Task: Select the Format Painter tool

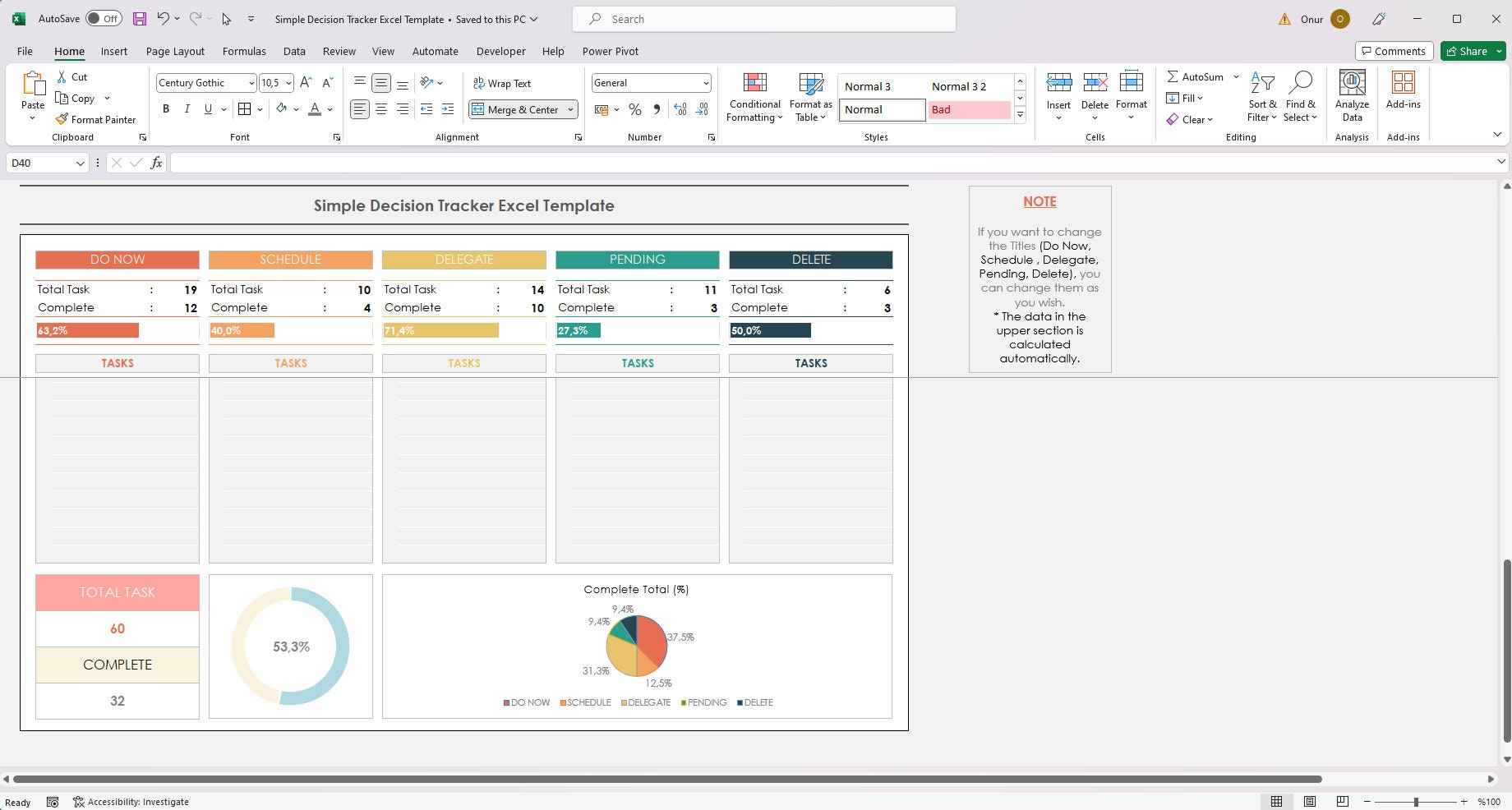Action: (x=96, y=118)
